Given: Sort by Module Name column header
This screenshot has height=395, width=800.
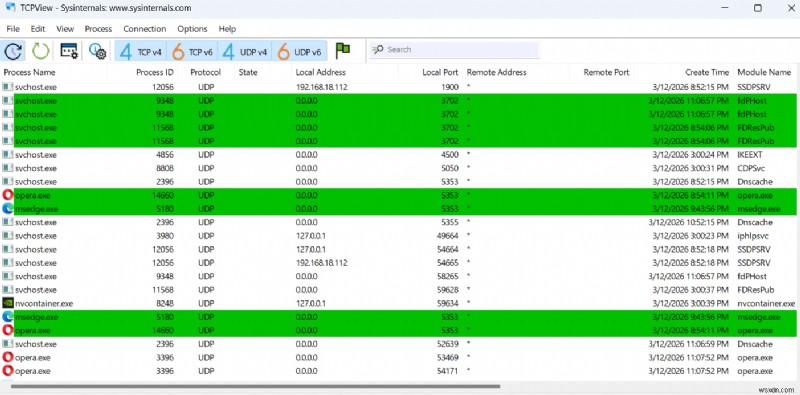Looking at the screenshot, I should [764, 72].
